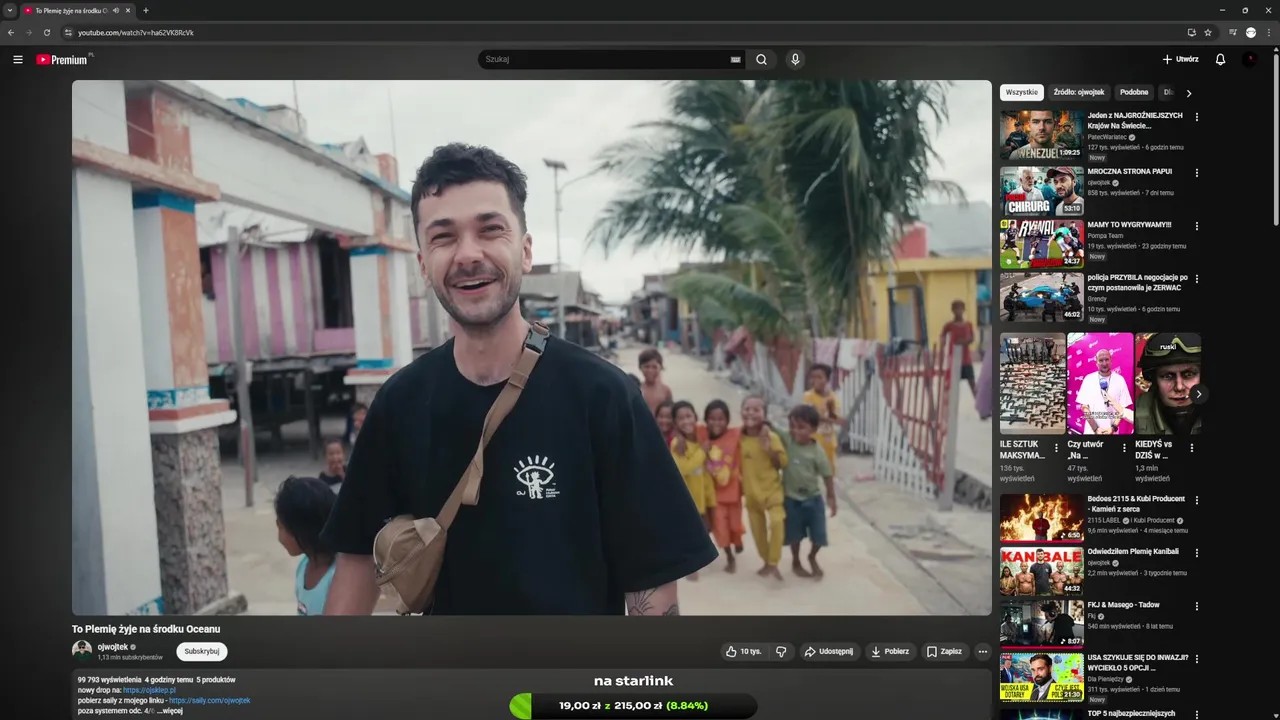Open options for the MAMY TO WYGRYWAMY!!! video
The width and height of the screenshot is (1280, 720).
click(1197, 226)
